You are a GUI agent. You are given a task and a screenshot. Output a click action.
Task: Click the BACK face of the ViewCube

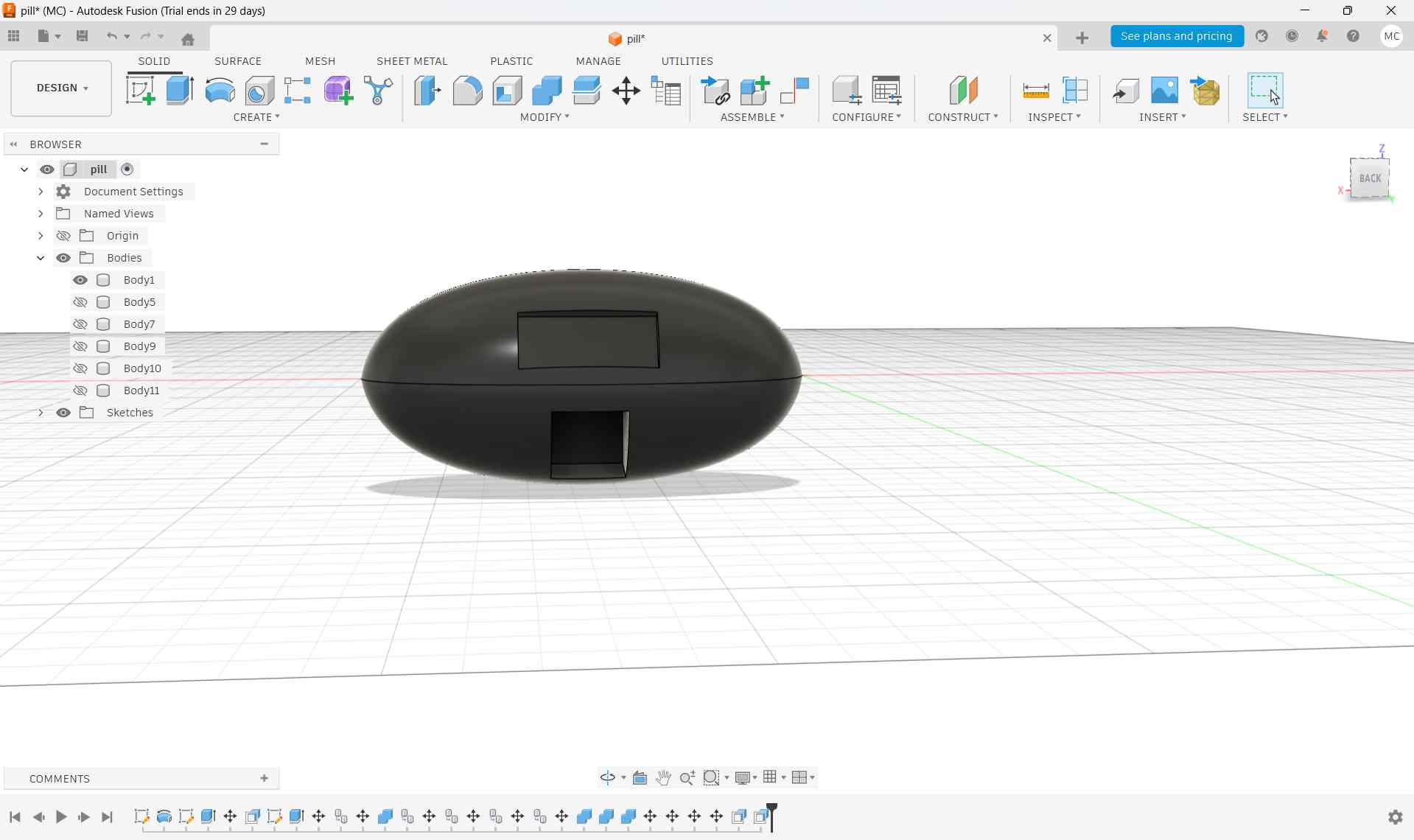(x=1370, y=178)
